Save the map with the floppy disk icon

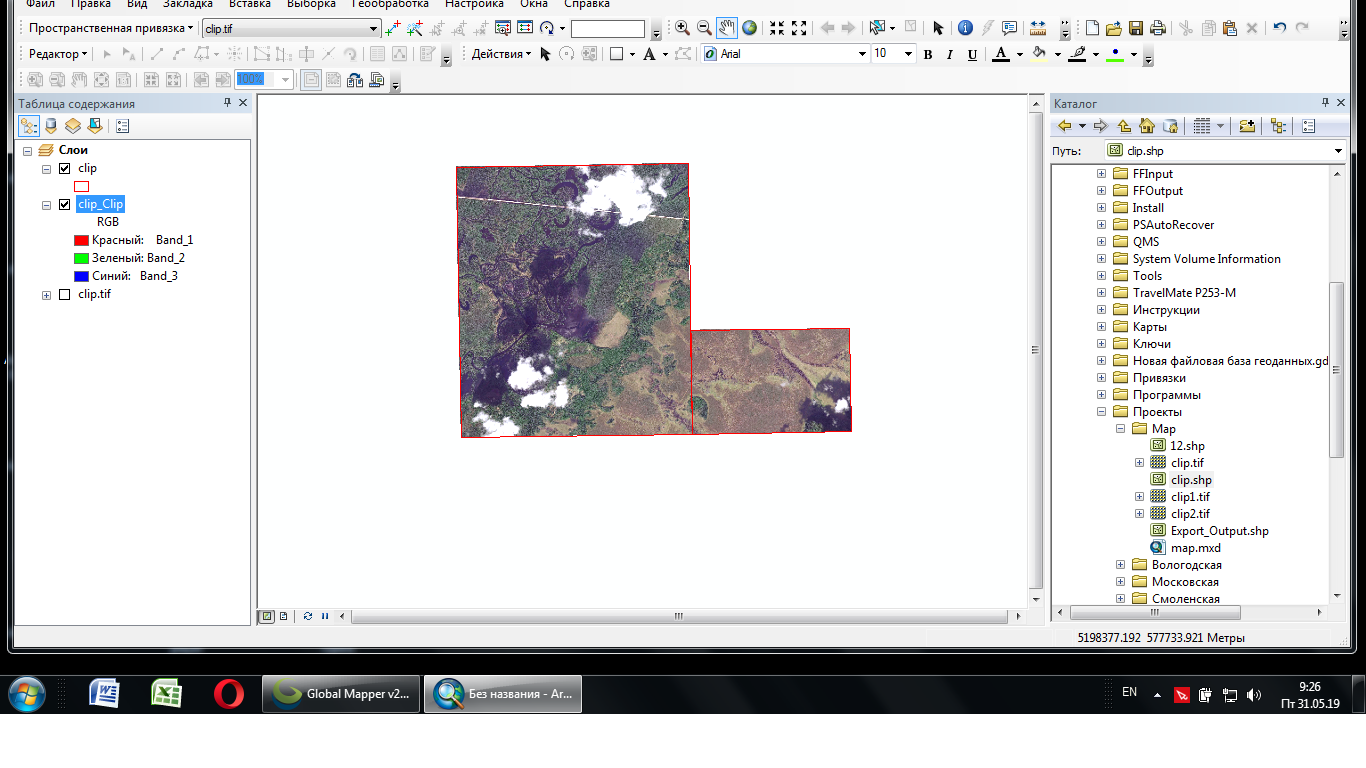1136,28
